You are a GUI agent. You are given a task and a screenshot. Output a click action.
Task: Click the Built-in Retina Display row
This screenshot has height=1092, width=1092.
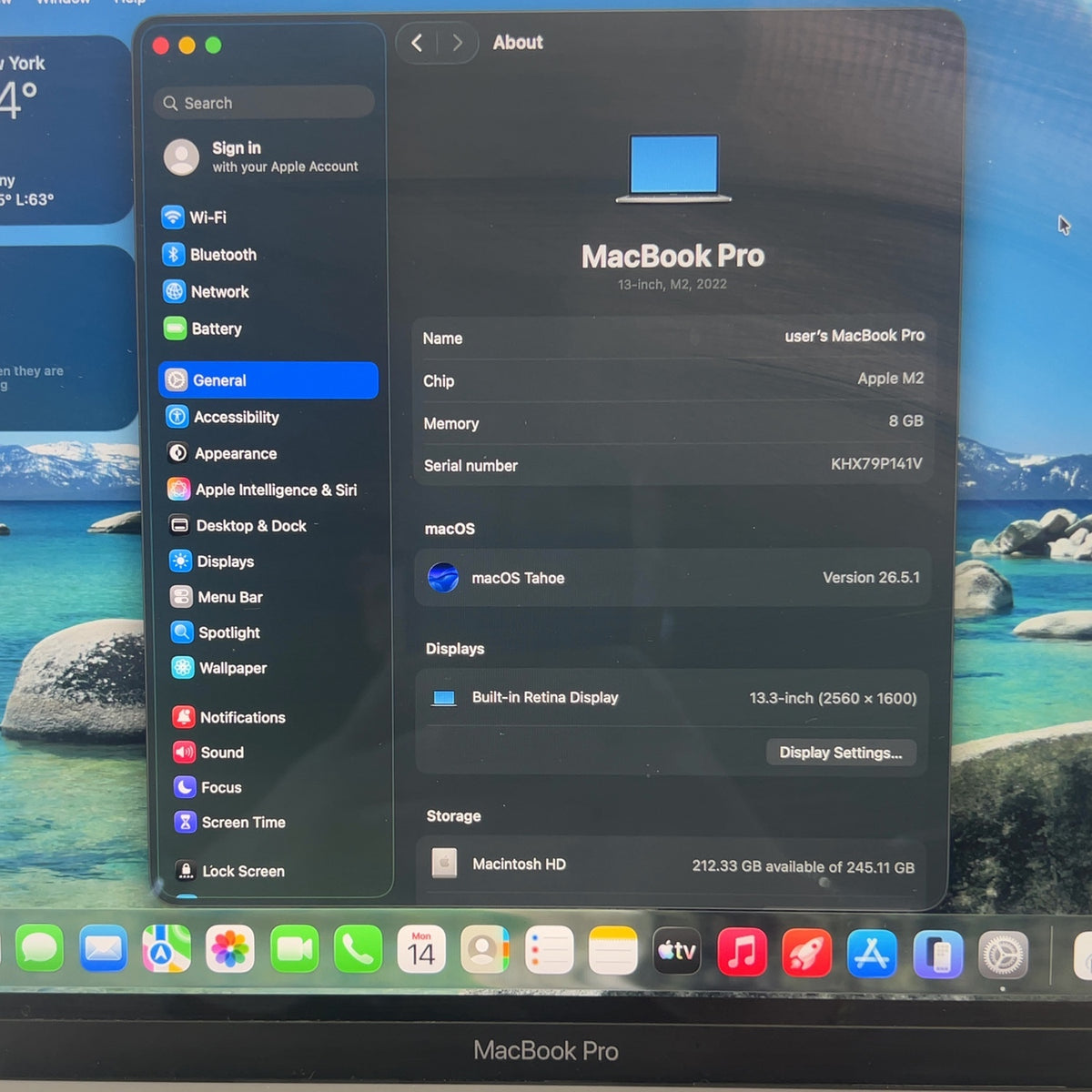(x=672, y=698)
